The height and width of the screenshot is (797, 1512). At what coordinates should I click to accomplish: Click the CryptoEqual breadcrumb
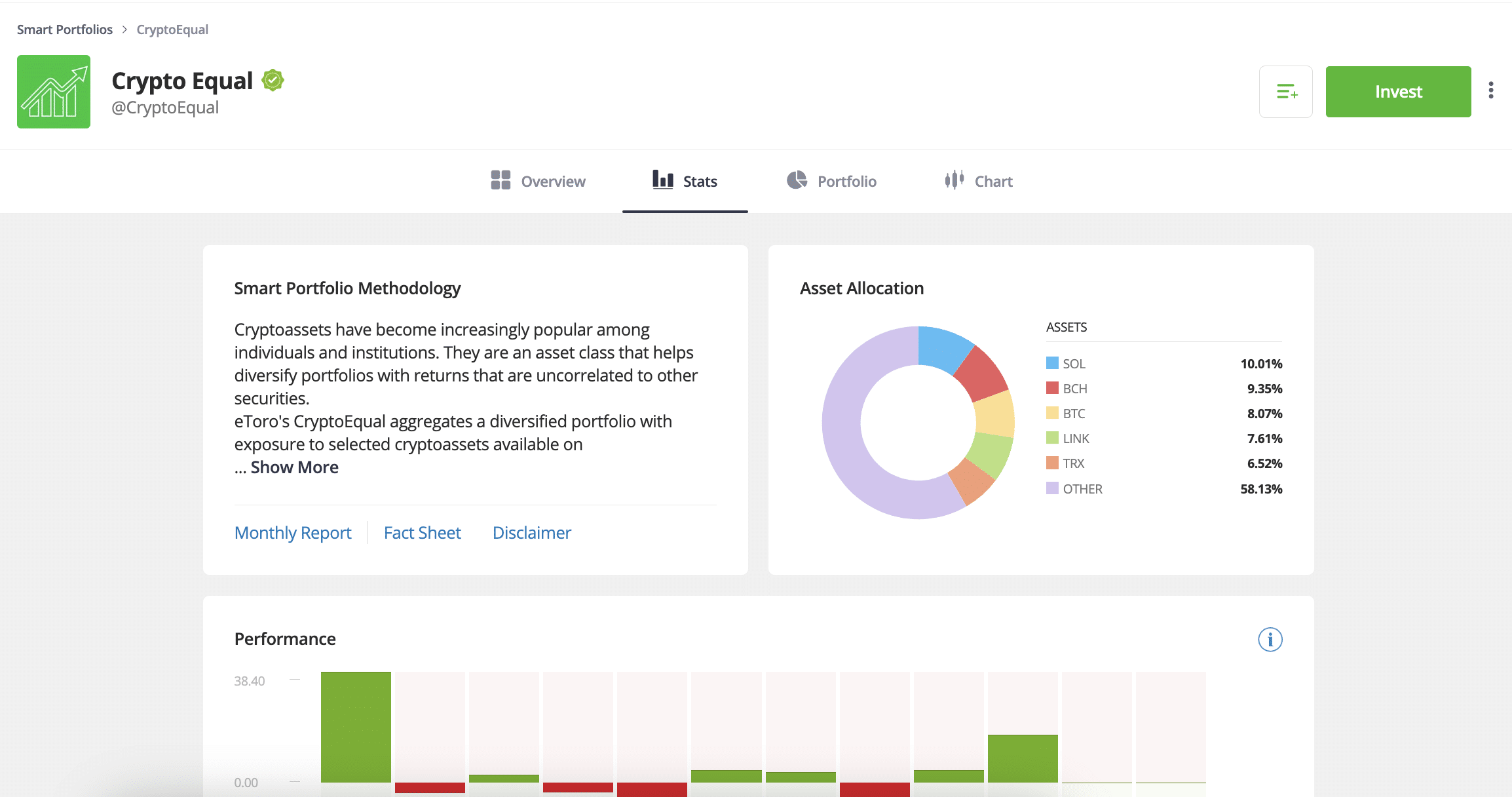[x=172, y=29]
